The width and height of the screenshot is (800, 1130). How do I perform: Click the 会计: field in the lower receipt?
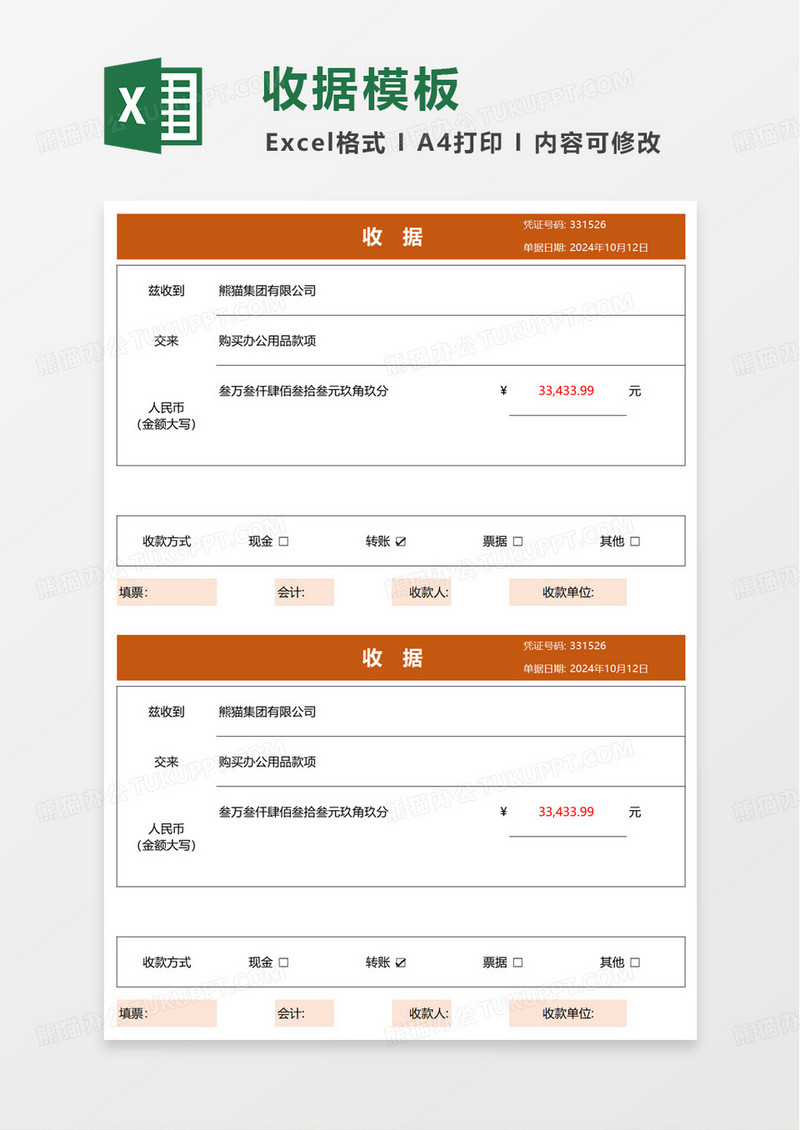point(304,1013)
